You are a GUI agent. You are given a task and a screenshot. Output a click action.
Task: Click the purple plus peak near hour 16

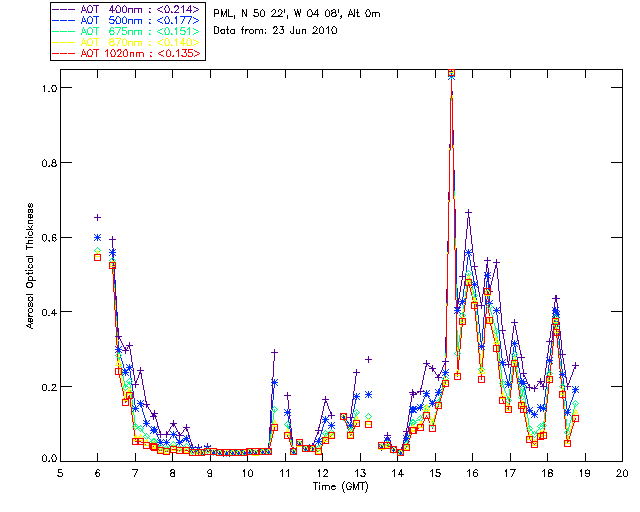(469, 213)
